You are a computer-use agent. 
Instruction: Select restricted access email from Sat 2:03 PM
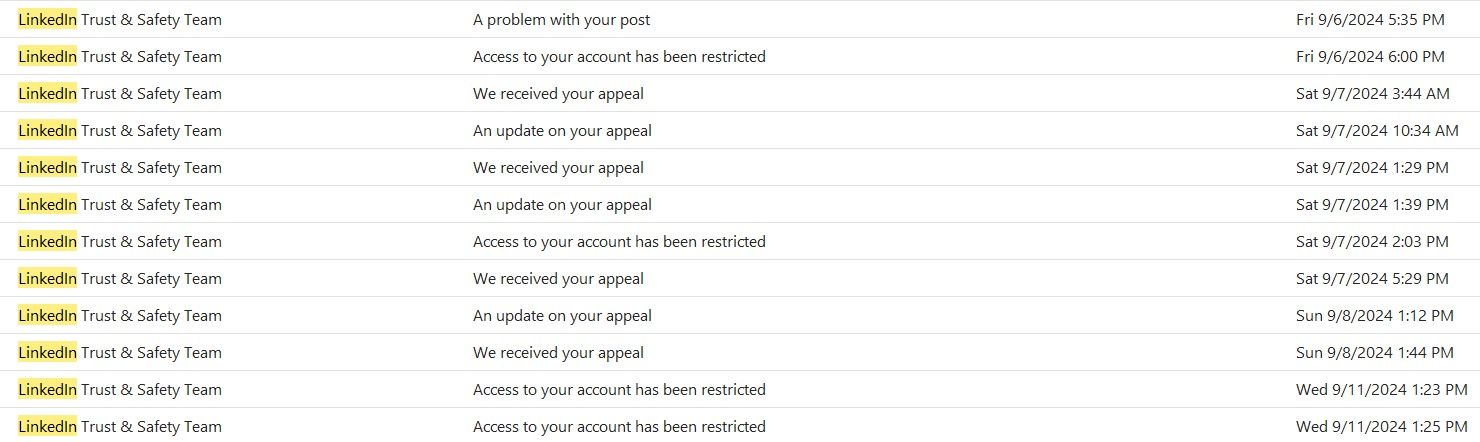619,242
